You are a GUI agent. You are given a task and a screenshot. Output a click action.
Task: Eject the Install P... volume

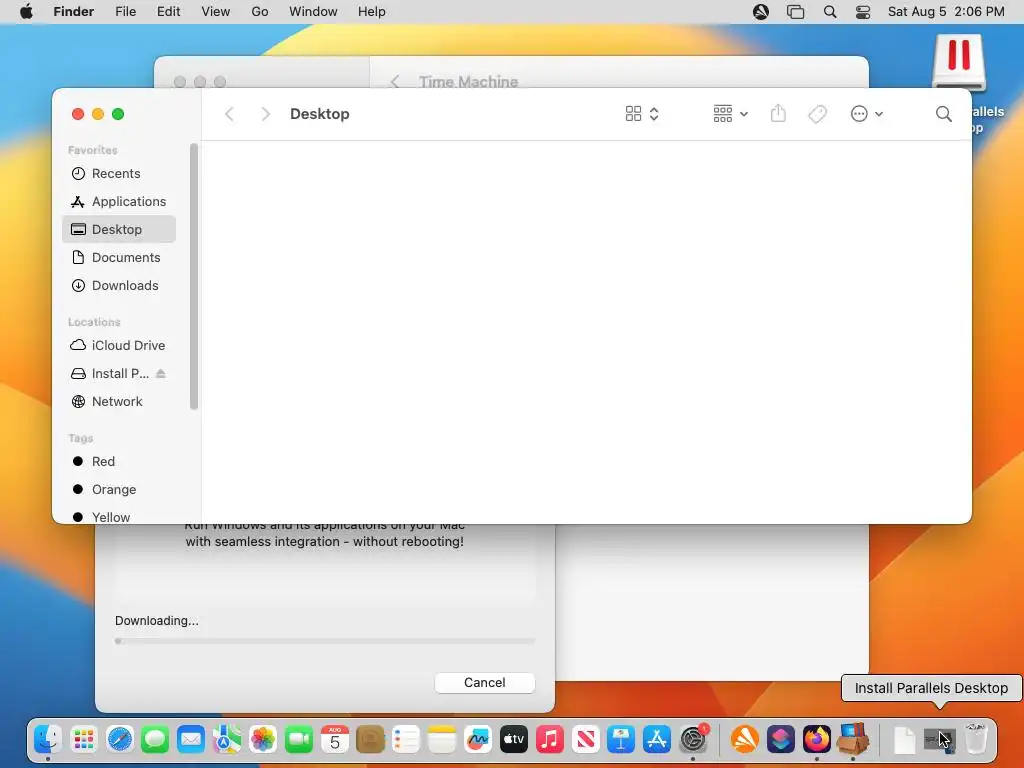point(161,373)
